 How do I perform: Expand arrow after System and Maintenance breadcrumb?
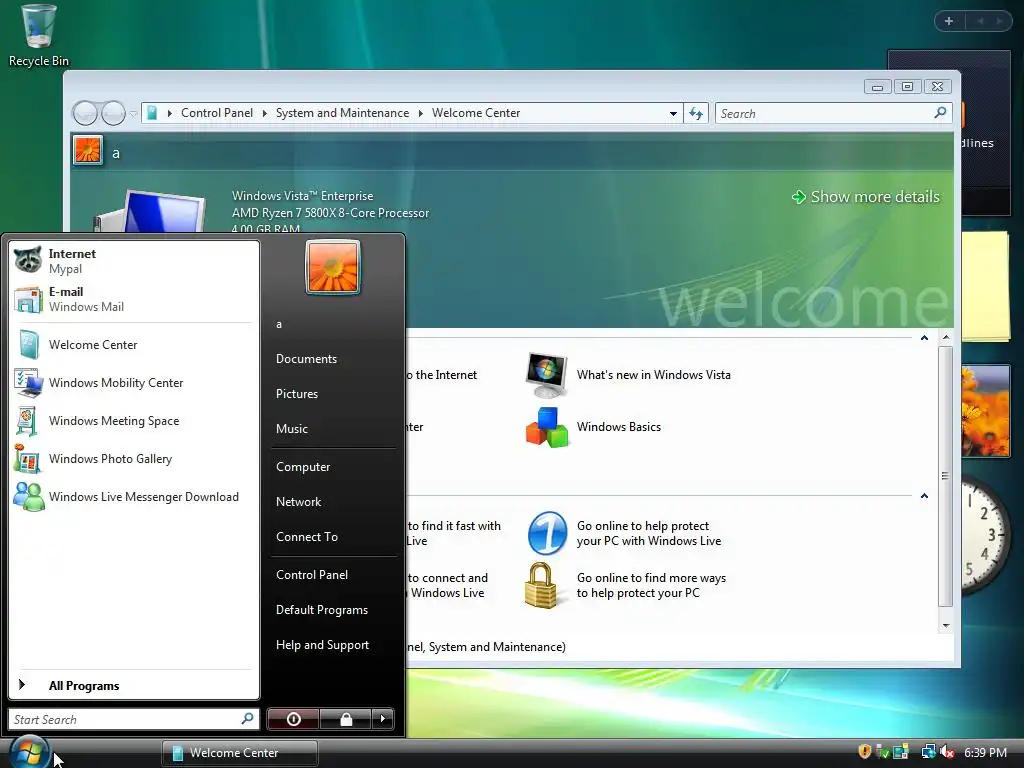tap(421, 113)
